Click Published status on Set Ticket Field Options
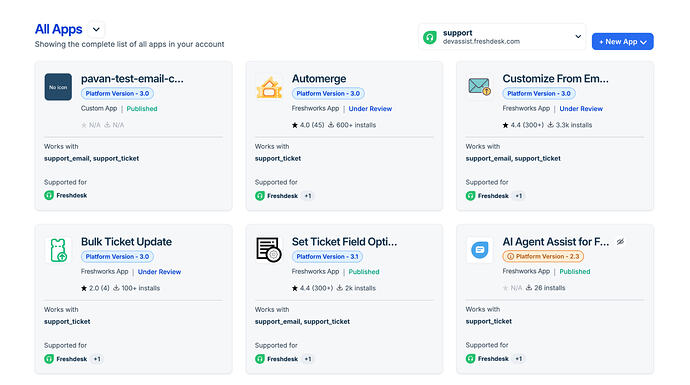Image resolution: width=690 pixels, height=385 pixels. (363, 272)
